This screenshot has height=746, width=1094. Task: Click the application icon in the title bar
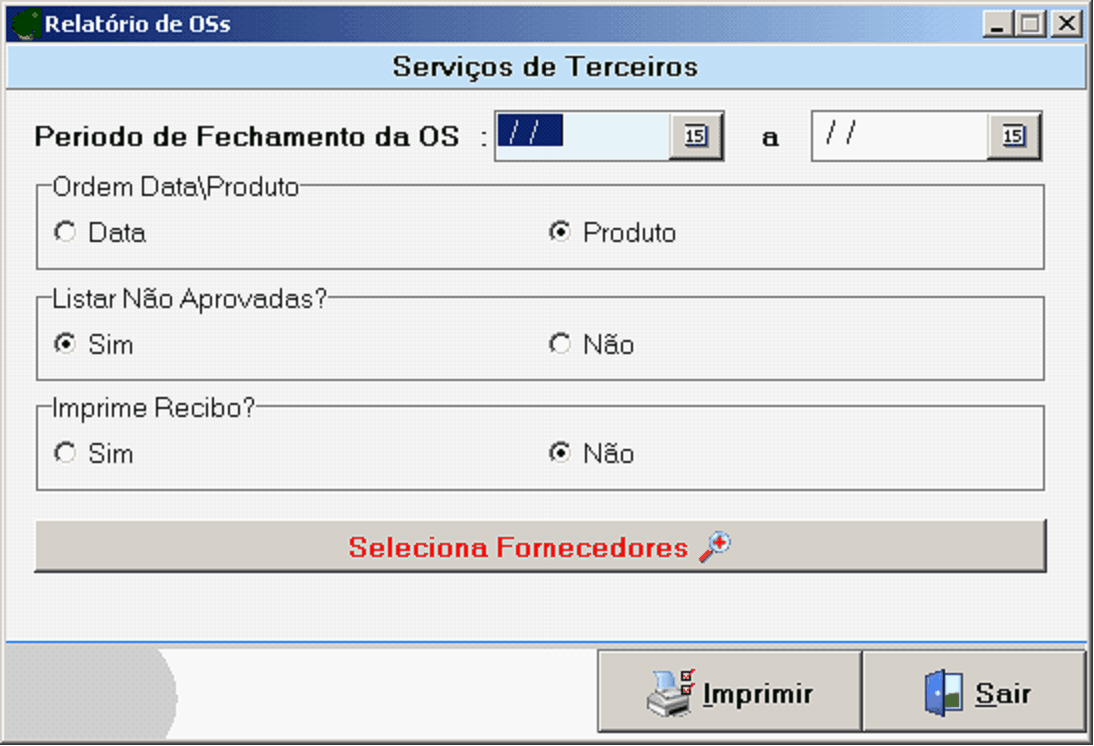(x=25, y=24)
